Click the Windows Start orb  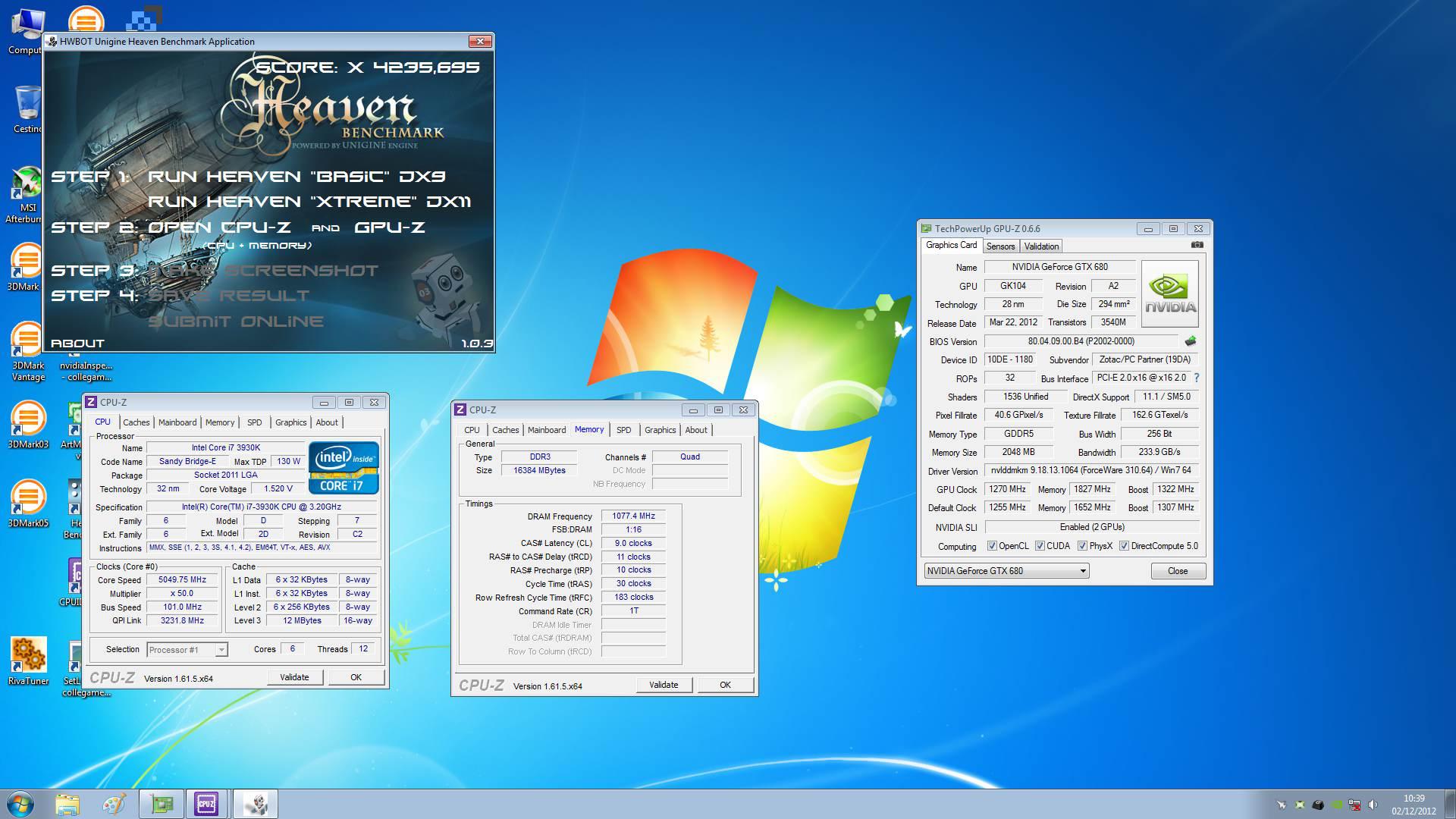pos(20,804)
